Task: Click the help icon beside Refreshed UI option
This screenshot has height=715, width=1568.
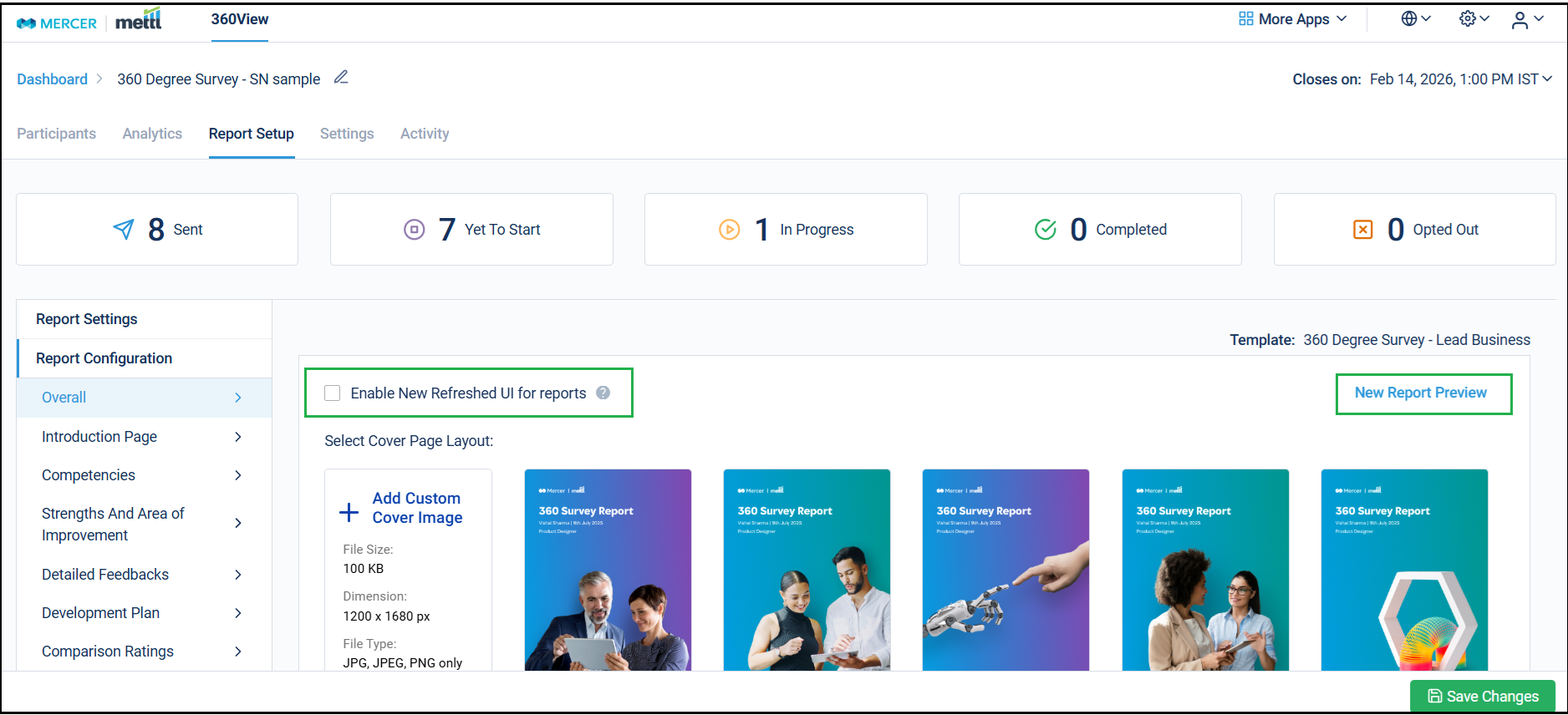Action: point(603,393)
